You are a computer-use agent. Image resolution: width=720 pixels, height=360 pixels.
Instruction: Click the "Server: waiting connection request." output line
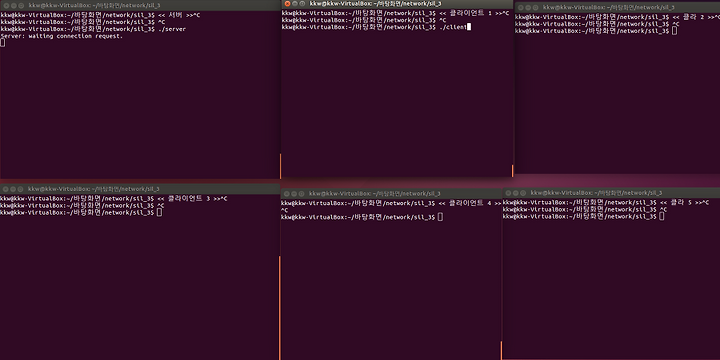[62, 36]
